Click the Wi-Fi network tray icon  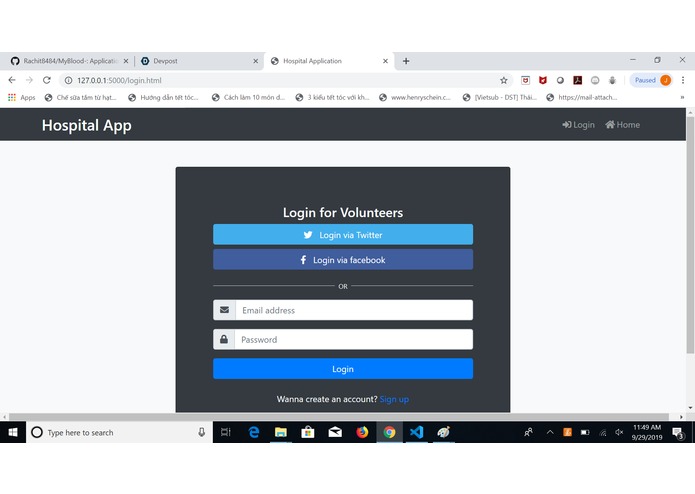[603, 432]
